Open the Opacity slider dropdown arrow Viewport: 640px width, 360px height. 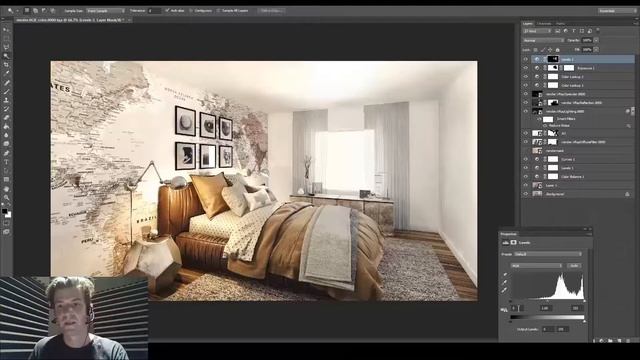pos(596,40)
